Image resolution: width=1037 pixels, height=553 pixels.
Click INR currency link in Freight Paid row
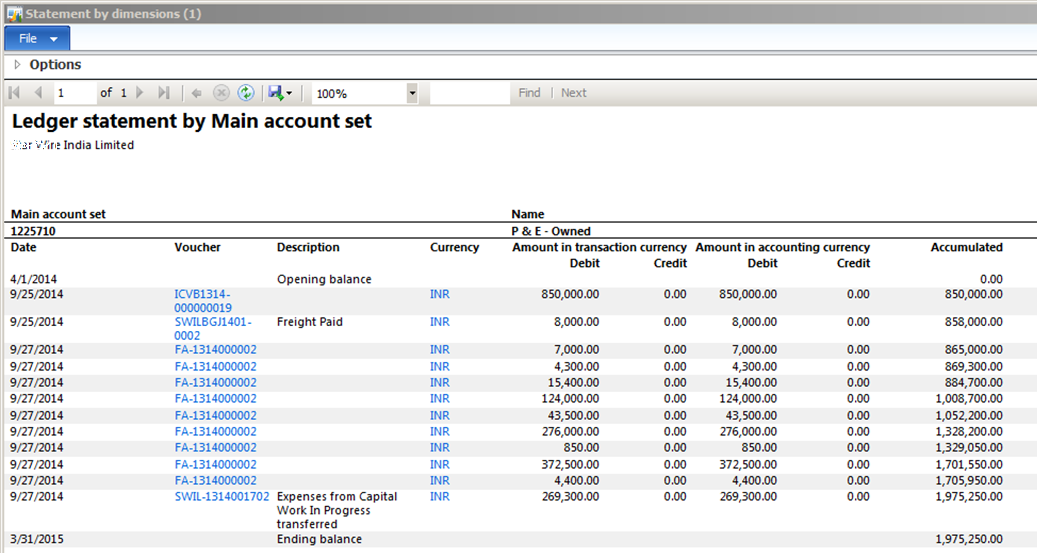440,322
